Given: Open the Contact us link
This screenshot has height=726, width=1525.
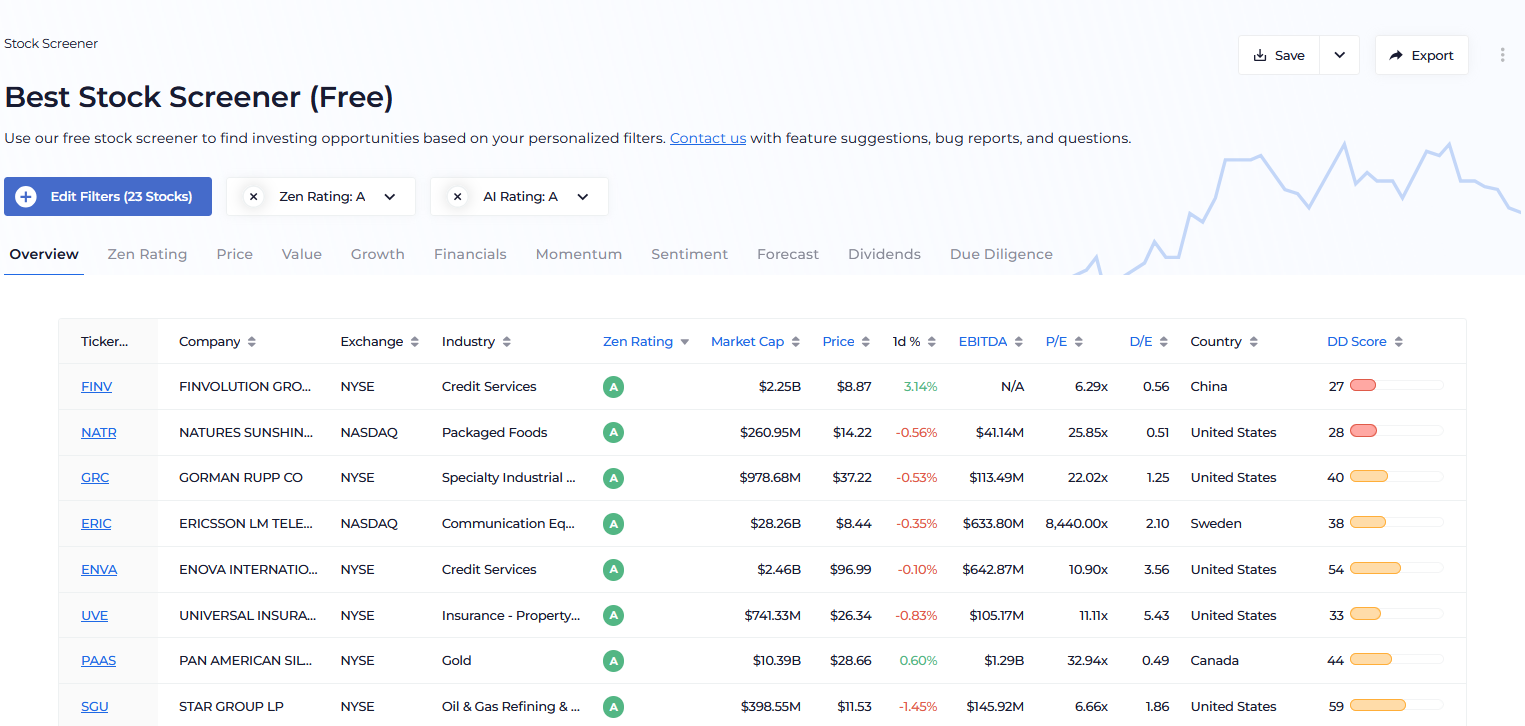Looking at the screenshot, I should 708,138.
